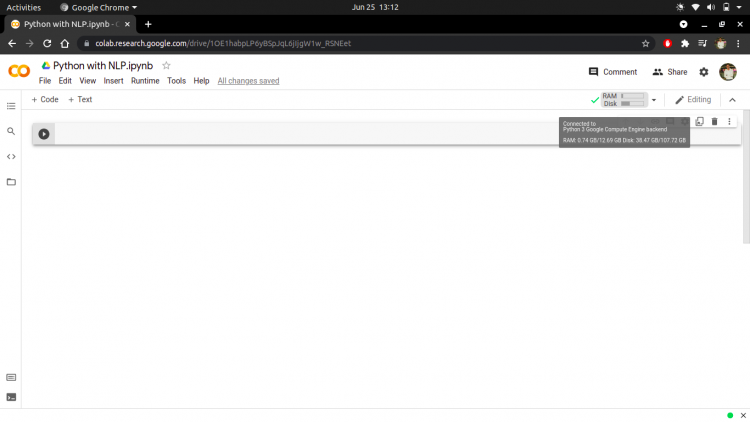Click the RAM and Disk usage indicator
750x422 pixels.
coord(624,100)
